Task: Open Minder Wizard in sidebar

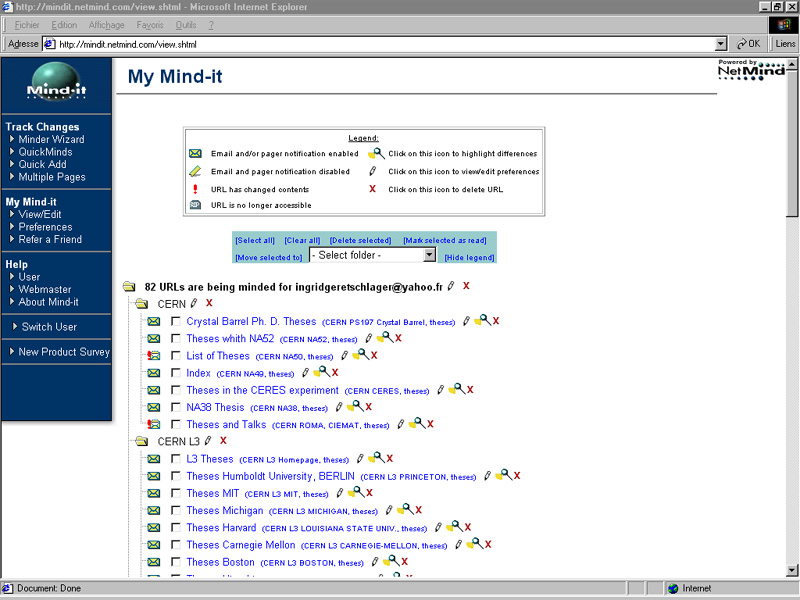Action: coord(52,139)
